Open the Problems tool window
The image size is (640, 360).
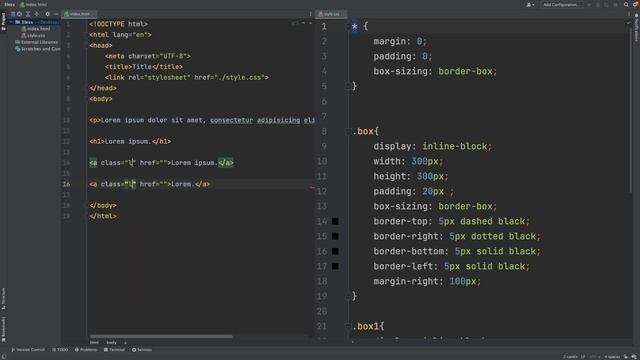[86, 350]
